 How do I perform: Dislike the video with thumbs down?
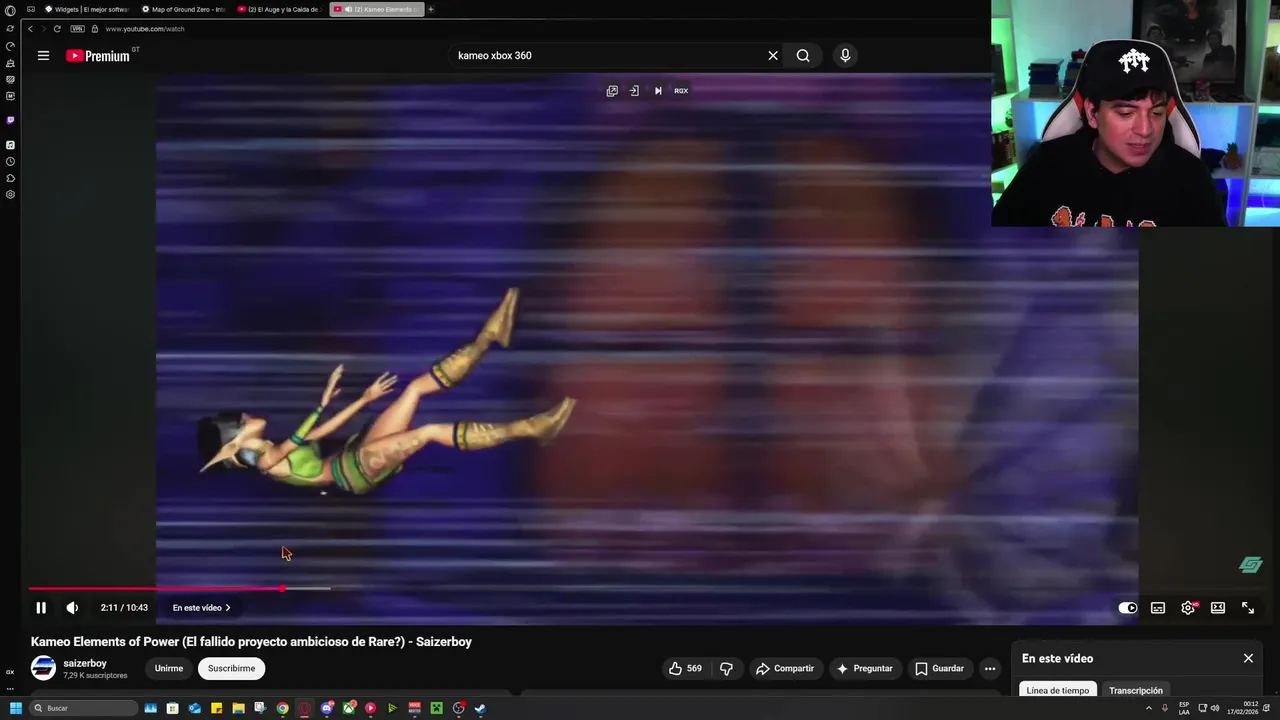[x=727, y=668]
